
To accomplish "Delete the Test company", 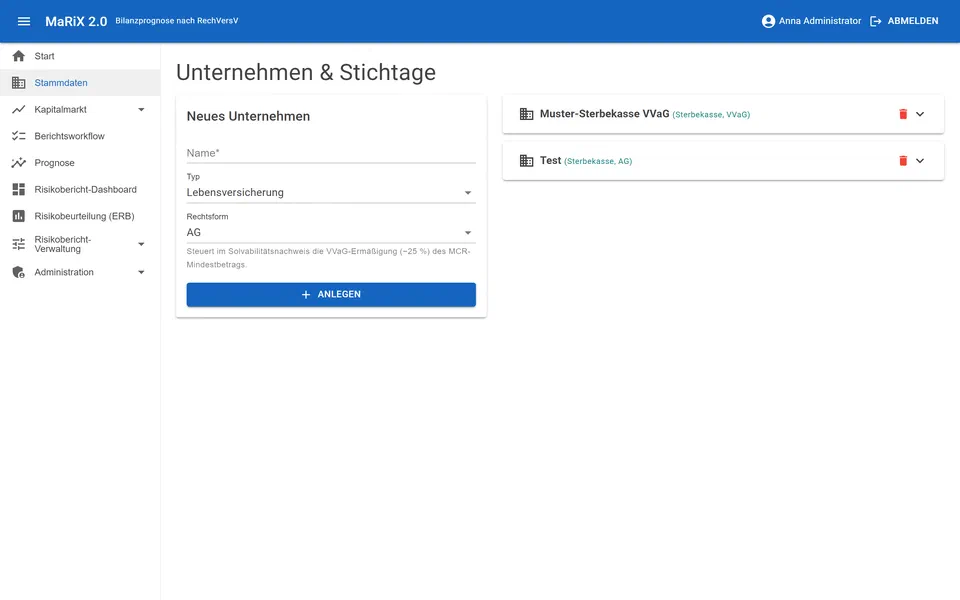I will [902, 161].
